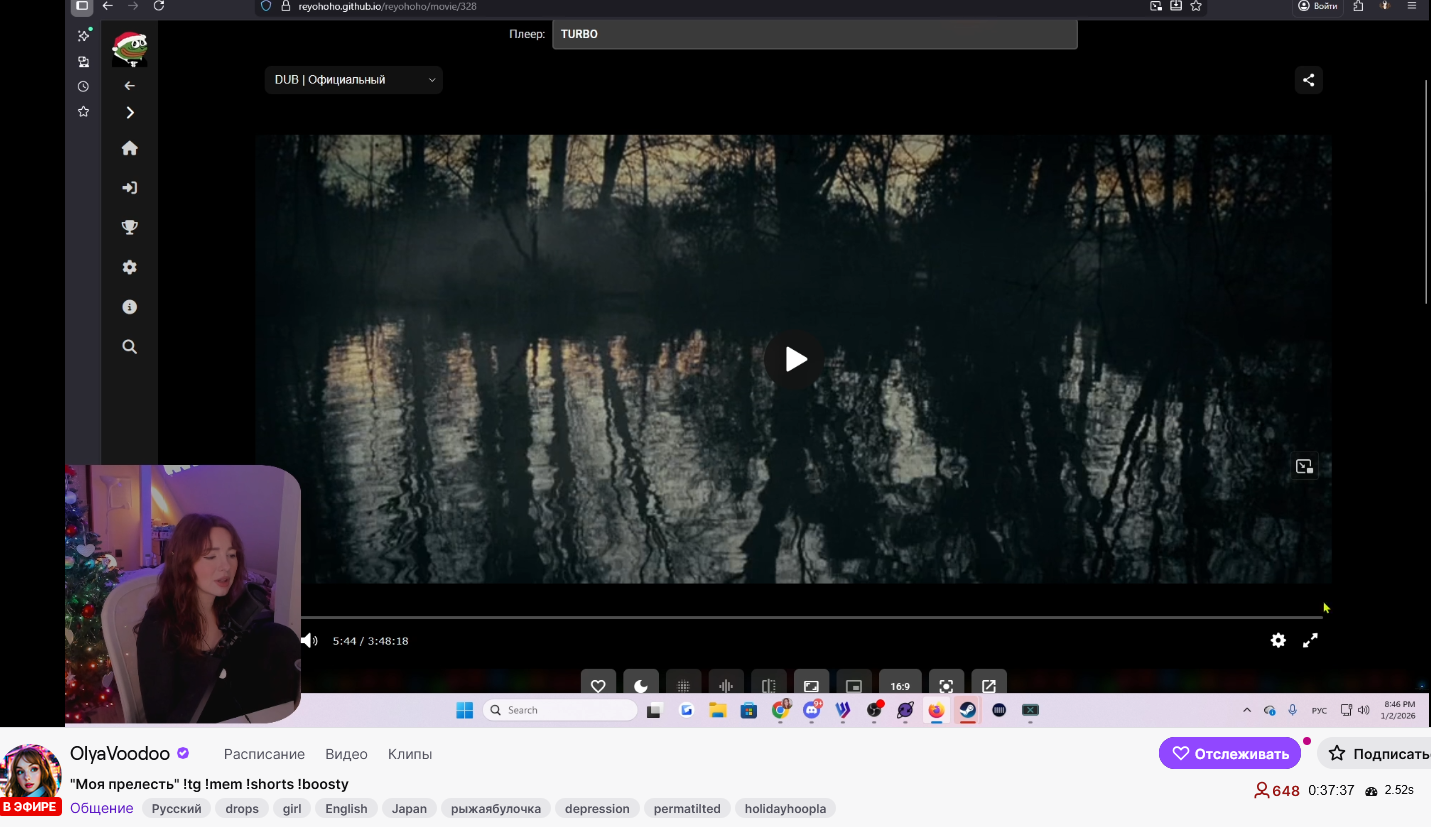Click the Русский stream tag
Image resolution: width=1431 pixels, height=827 pixels.
pos(177,809)
